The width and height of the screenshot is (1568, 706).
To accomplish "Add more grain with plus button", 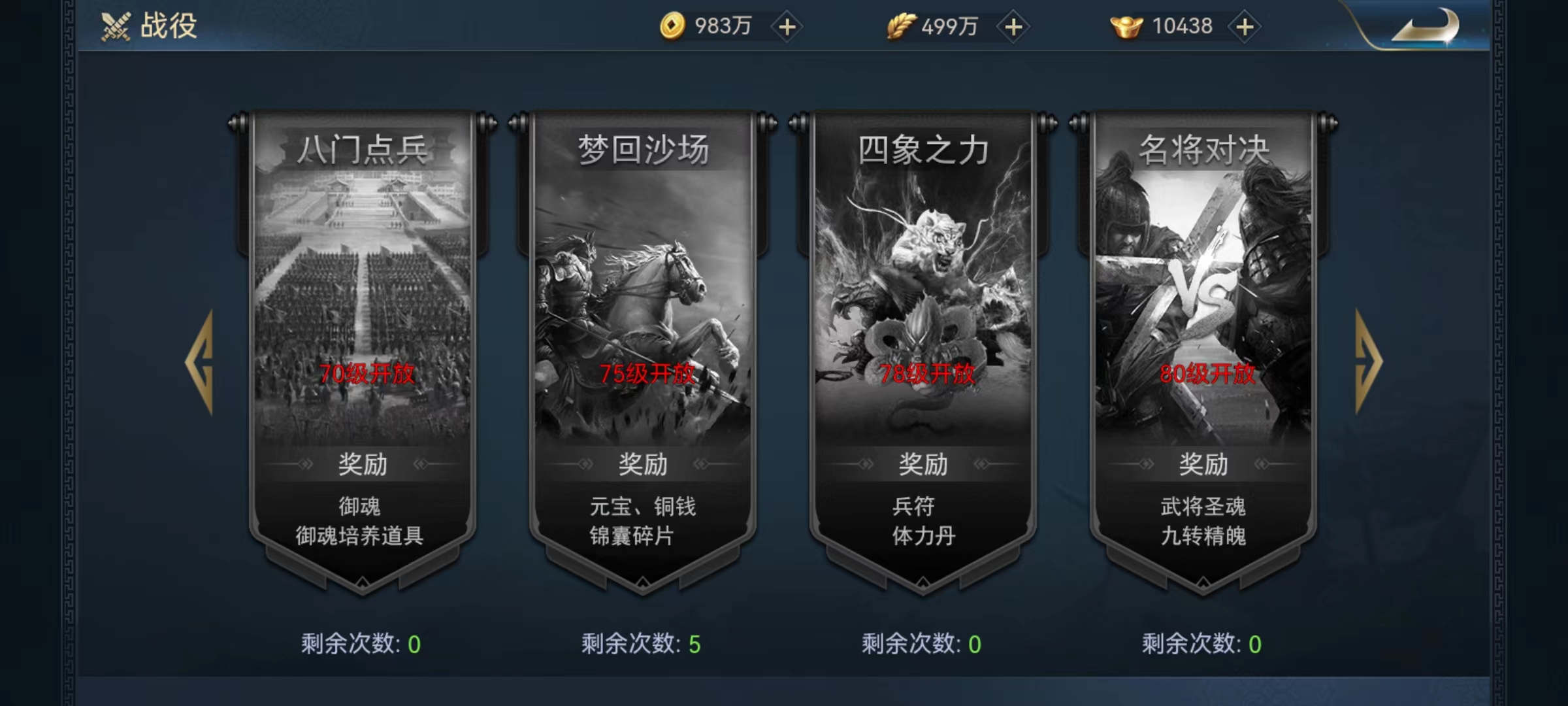I will click(1013, 27).
